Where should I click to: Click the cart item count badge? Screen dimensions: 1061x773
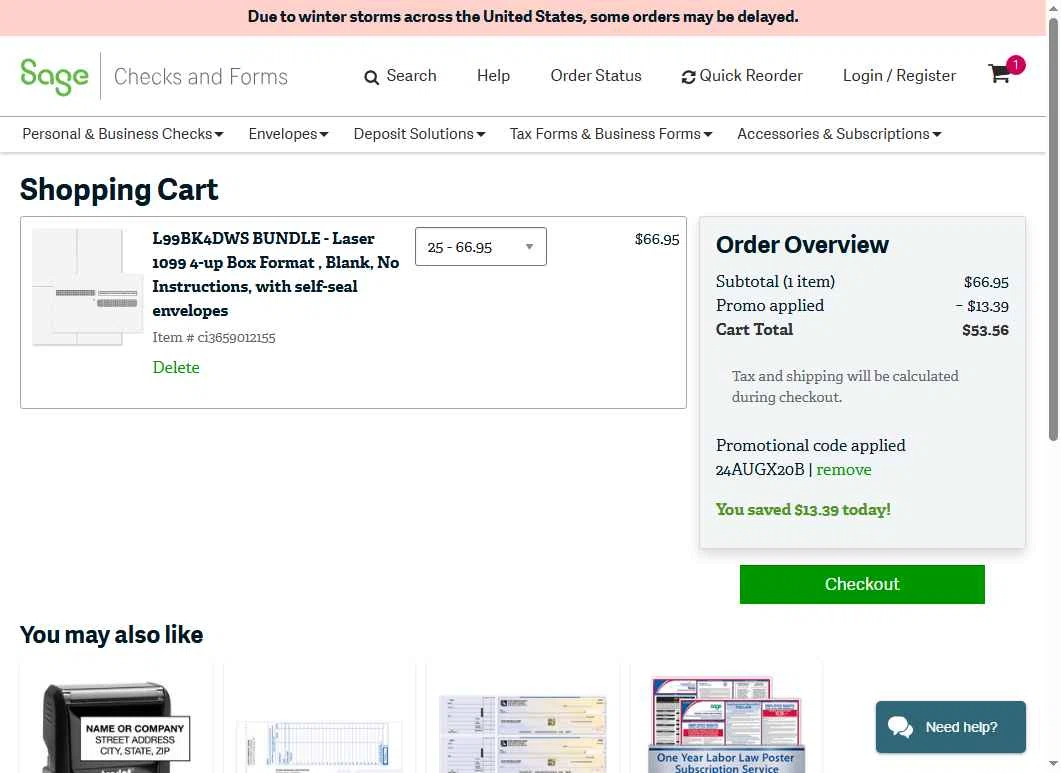tap(1015, 64)
